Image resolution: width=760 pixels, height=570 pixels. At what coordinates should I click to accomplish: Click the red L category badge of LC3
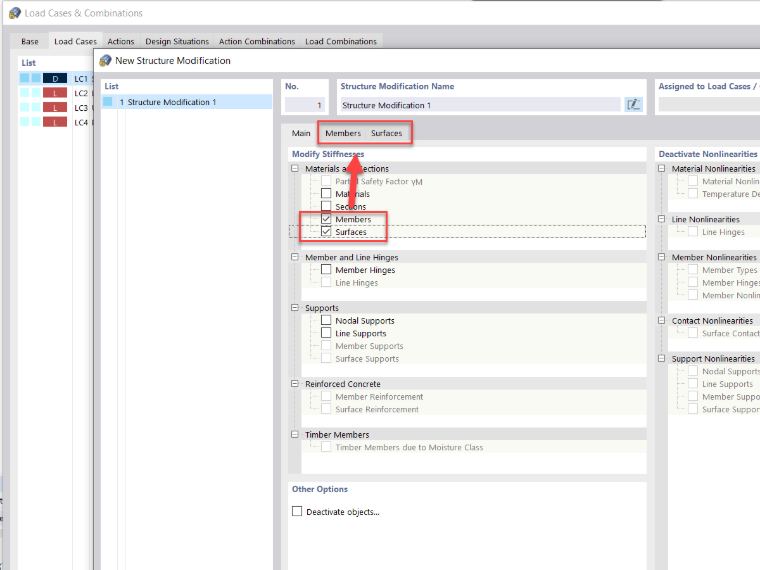55,108
